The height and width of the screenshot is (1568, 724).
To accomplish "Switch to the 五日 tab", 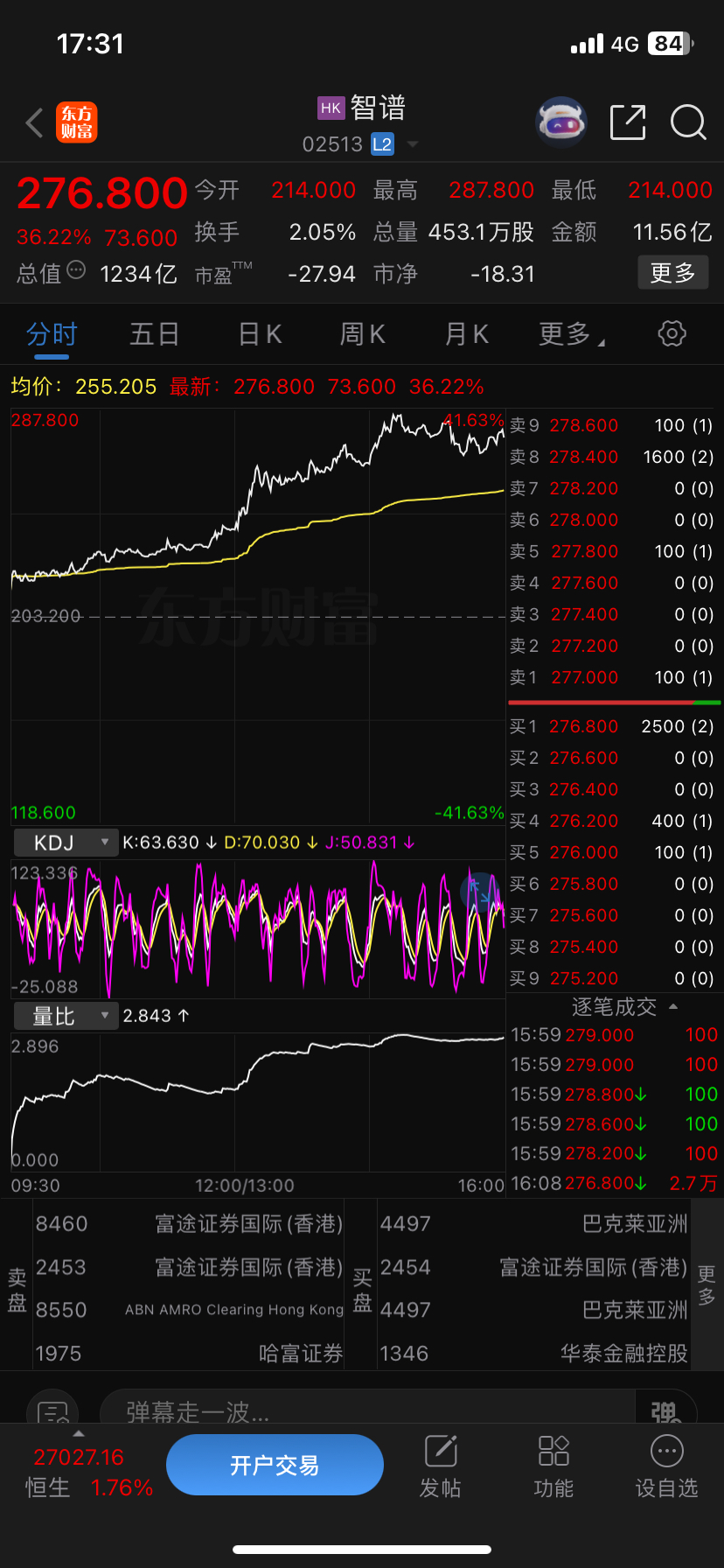I will 155,334.
